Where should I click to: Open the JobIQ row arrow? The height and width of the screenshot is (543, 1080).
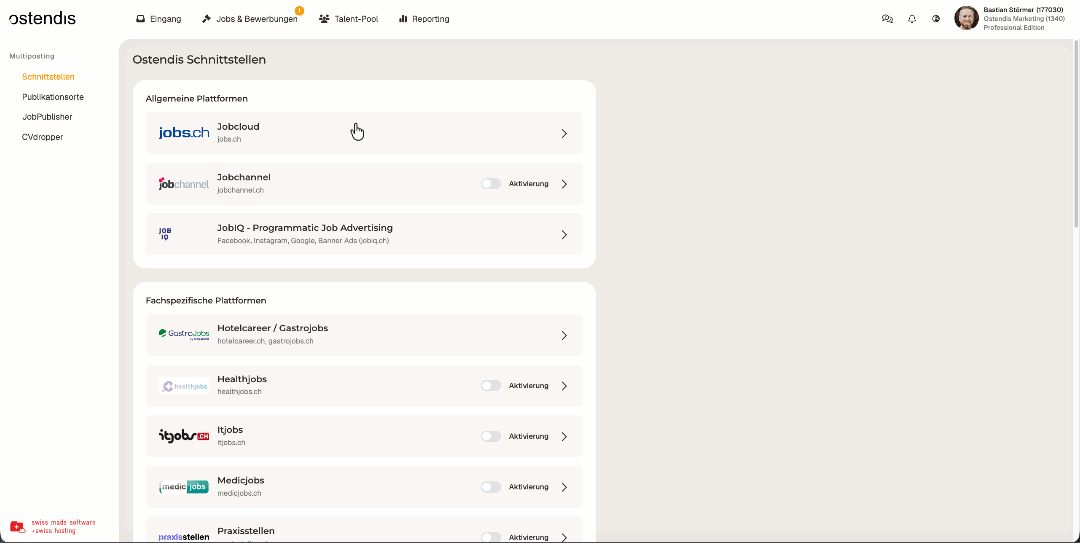click(x=564, y=235)
